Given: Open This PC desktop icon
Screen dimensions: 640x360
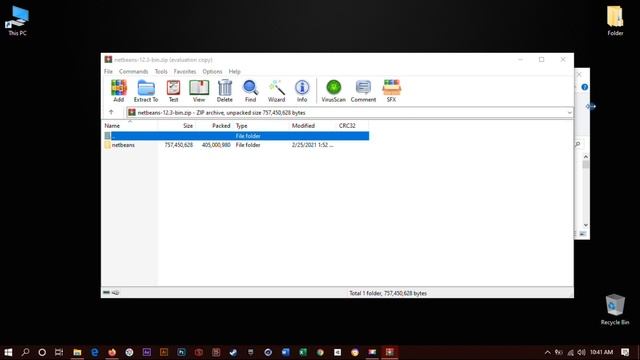Looking at the screenshot, I should [17, 21].
